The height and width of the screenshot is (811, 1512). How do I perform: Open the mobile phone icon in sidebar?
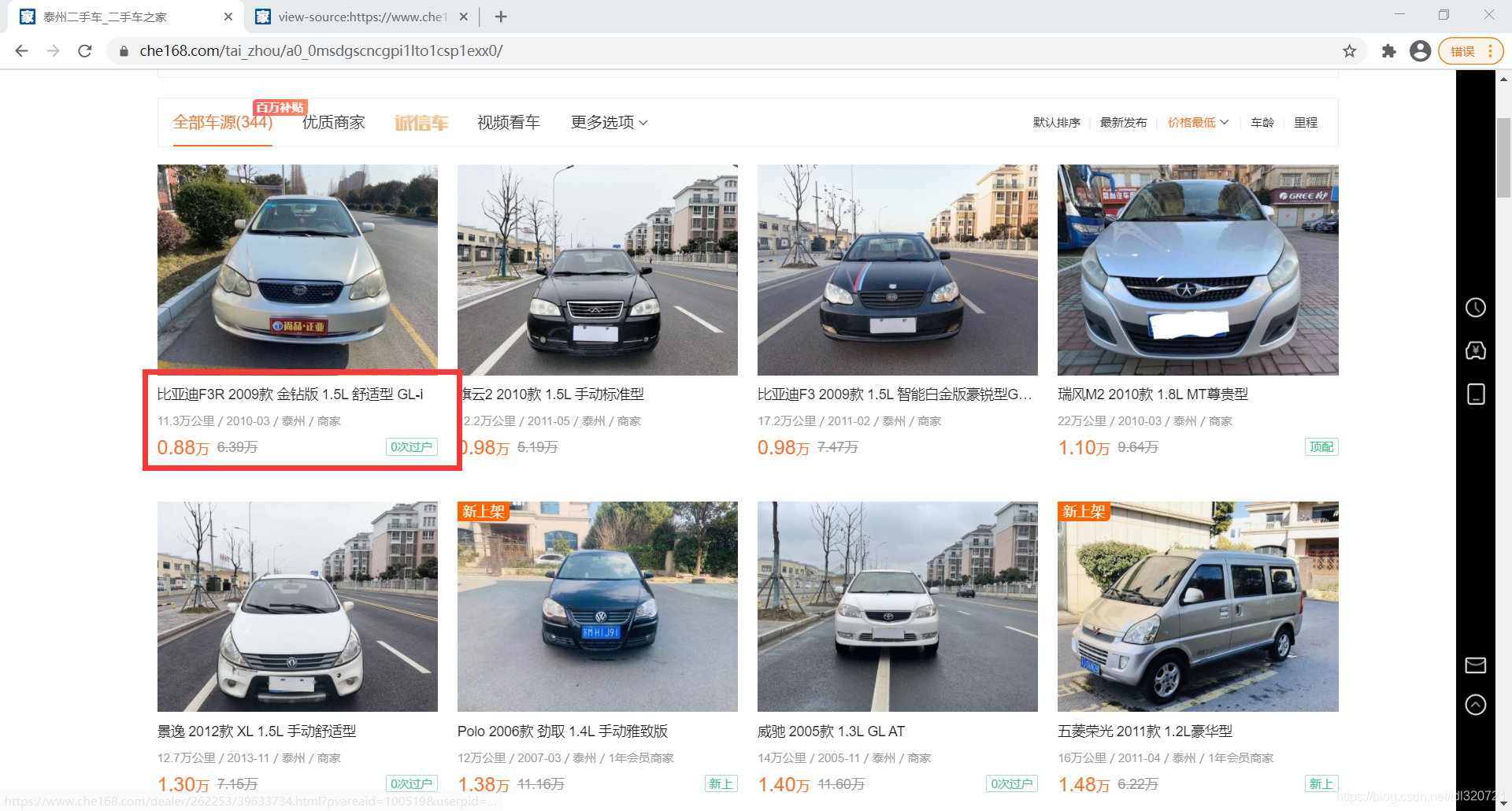point(1476,394)
